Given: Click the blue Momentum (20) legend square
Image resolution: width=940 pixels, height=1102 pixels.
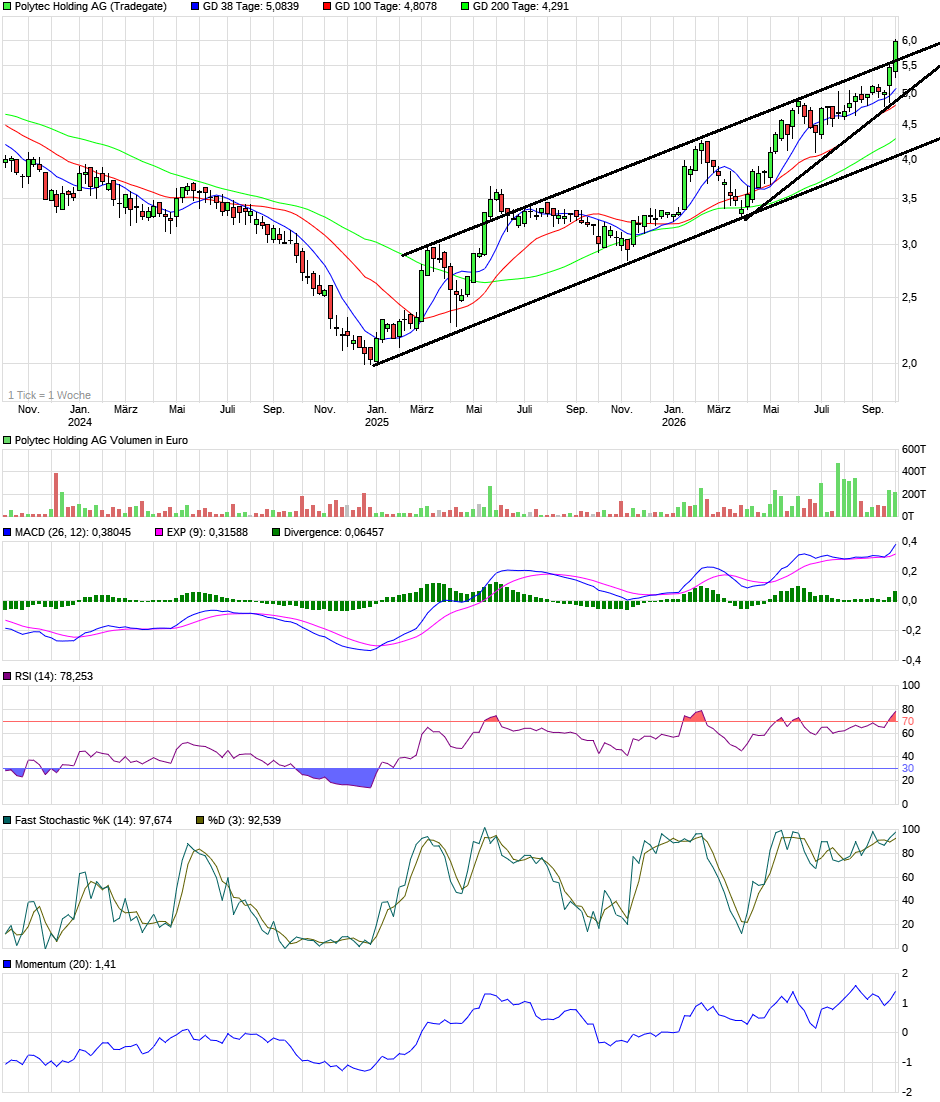Looking at the screenshot, I should point(8,965).
